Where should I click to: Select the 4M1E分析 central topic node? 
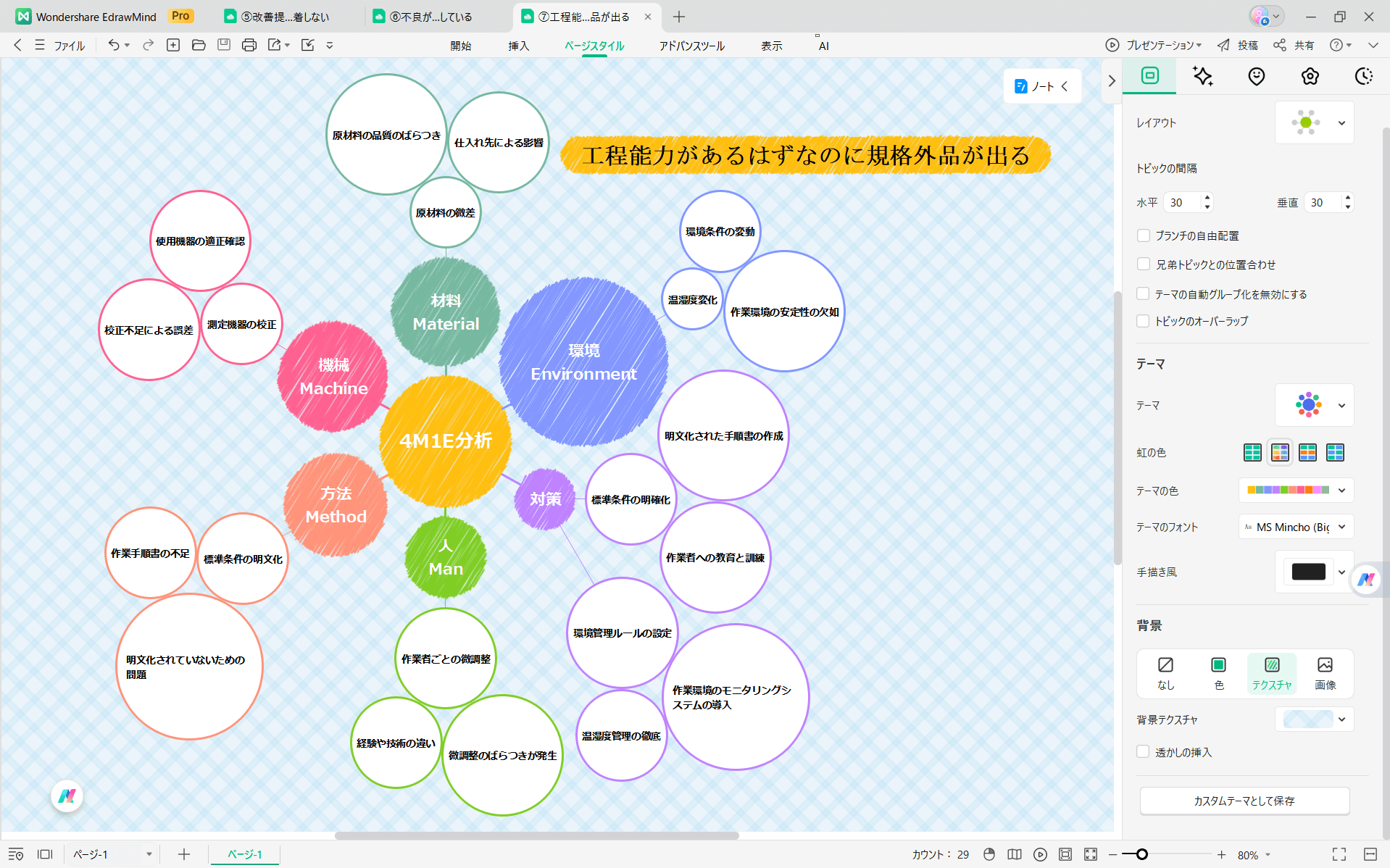(x=446, y=441)
